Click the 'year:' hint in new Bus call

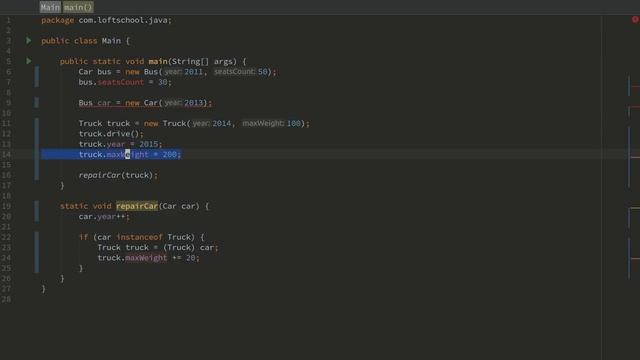(x=173, y=72)
